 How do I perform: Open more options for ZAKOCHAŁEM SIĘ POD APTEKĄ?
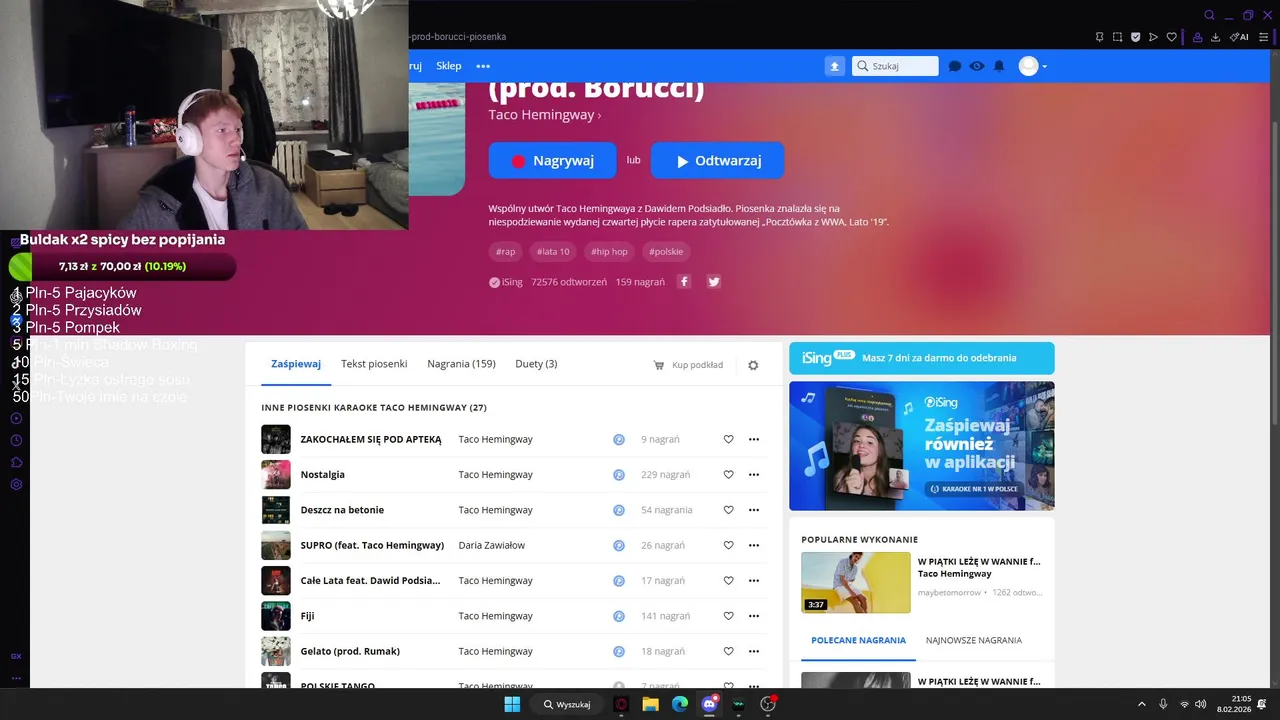click(754, 439)
